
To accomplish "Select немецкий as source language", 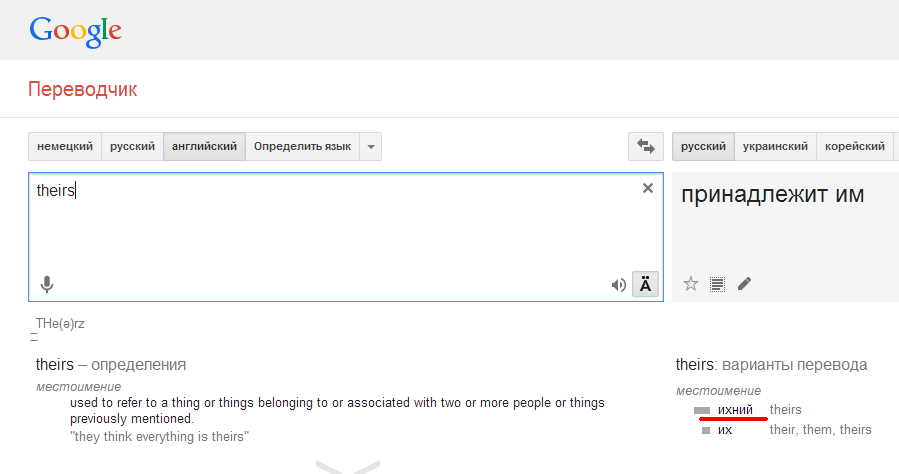I will coord(65,146).
